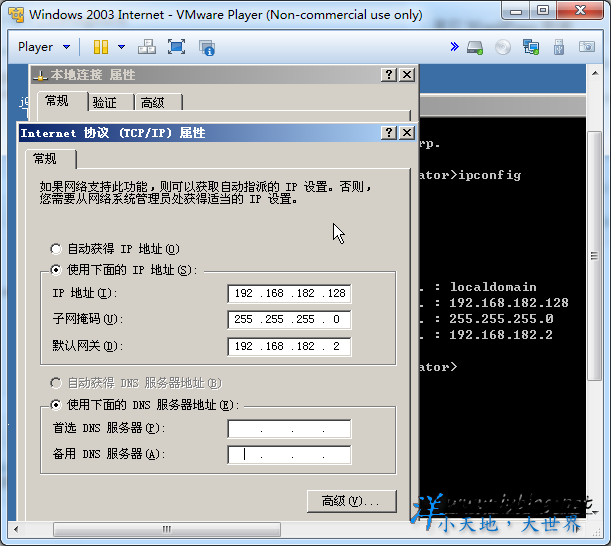Viewport: 611px width, 546px height.
Task: Click the horizontal scrollbar thumb
Action: 167,529
